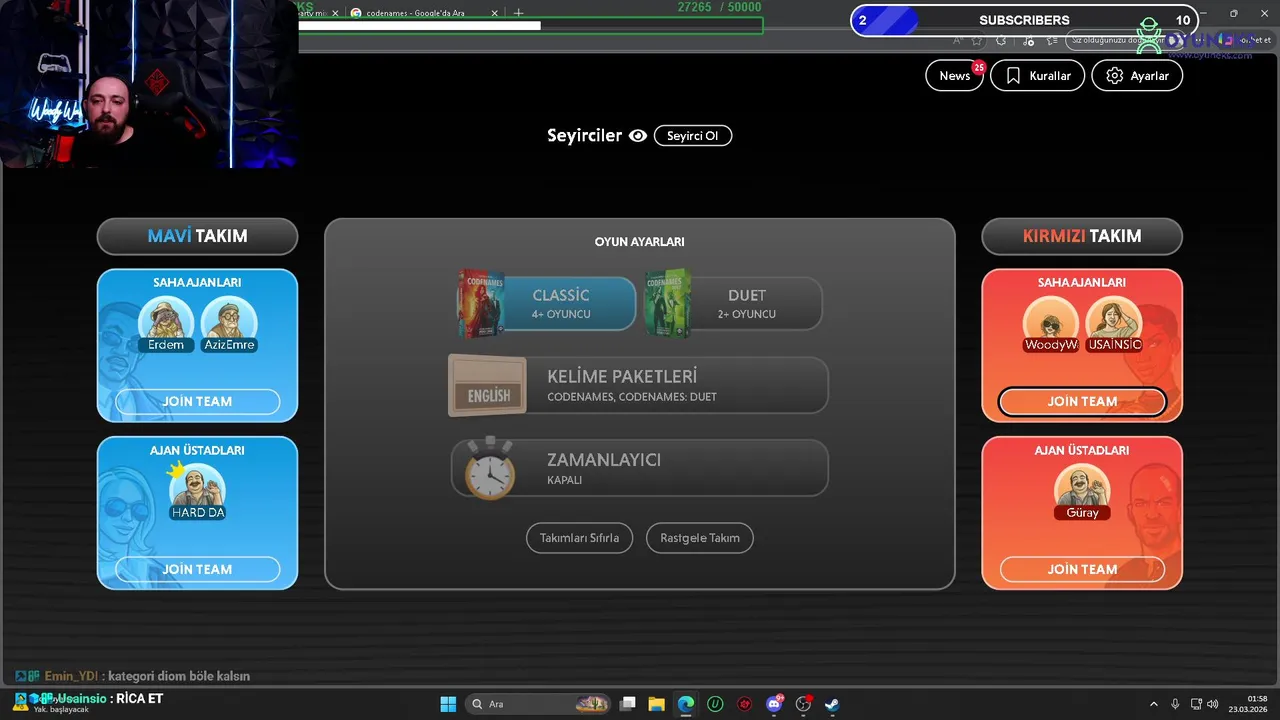Join Kırmızı team Saha Ajanları
Viewport: 1280px width, 720px height.
pyautogui.click(x=1082, y=402)
